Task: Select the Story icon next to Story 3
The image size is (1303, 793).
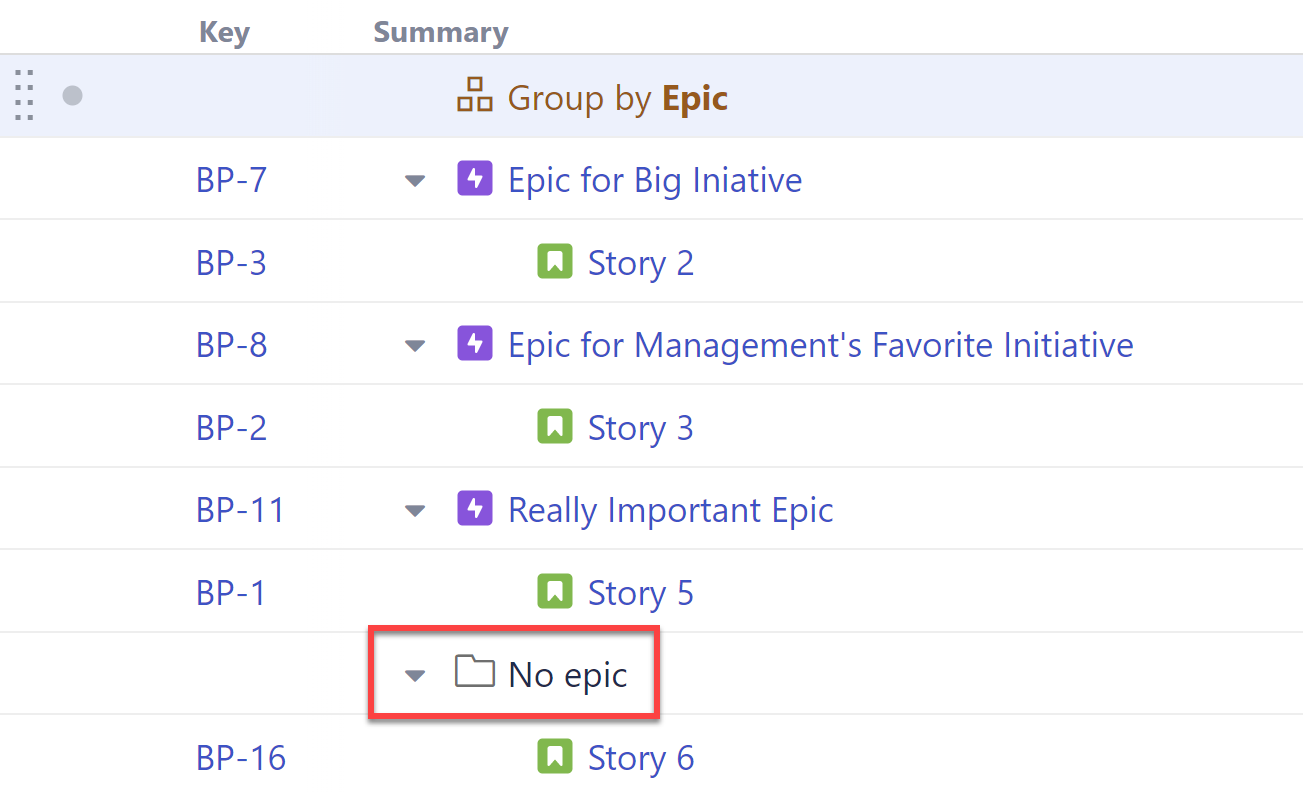Action: [556, 426]
